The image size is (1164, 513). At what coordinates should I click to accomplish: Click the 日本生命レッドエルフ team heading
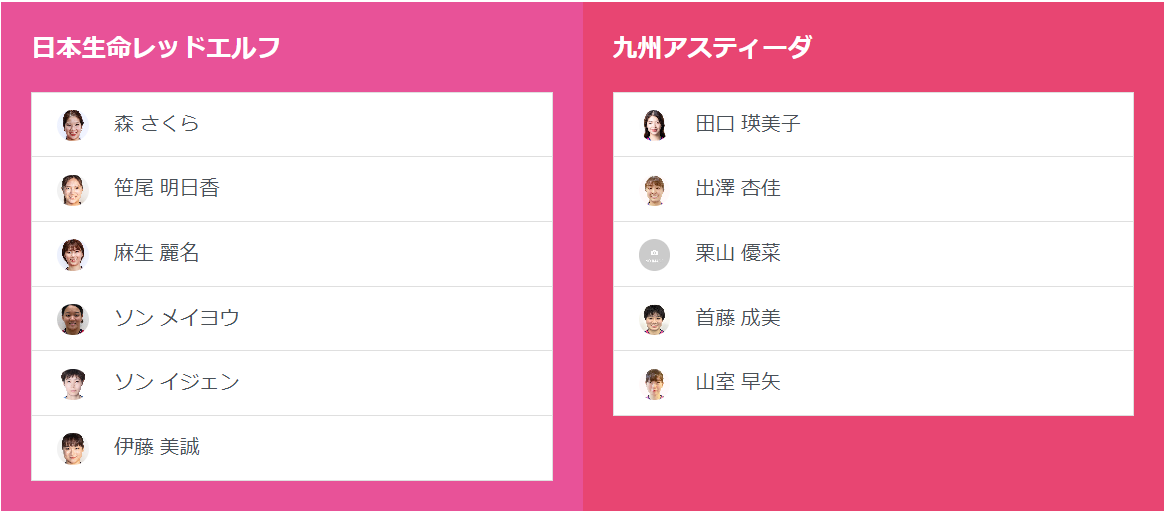(x=156, y=48)
